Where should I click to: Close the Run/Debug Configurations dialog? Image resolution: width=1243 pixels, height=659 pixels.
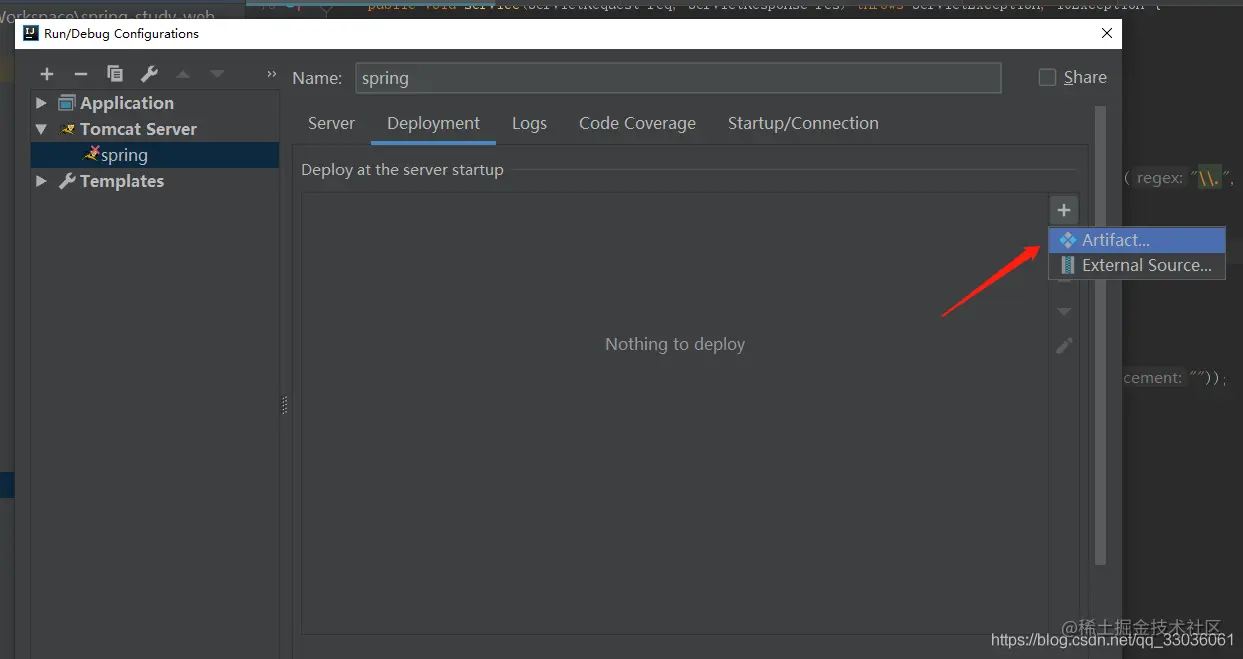[1107, 33]
